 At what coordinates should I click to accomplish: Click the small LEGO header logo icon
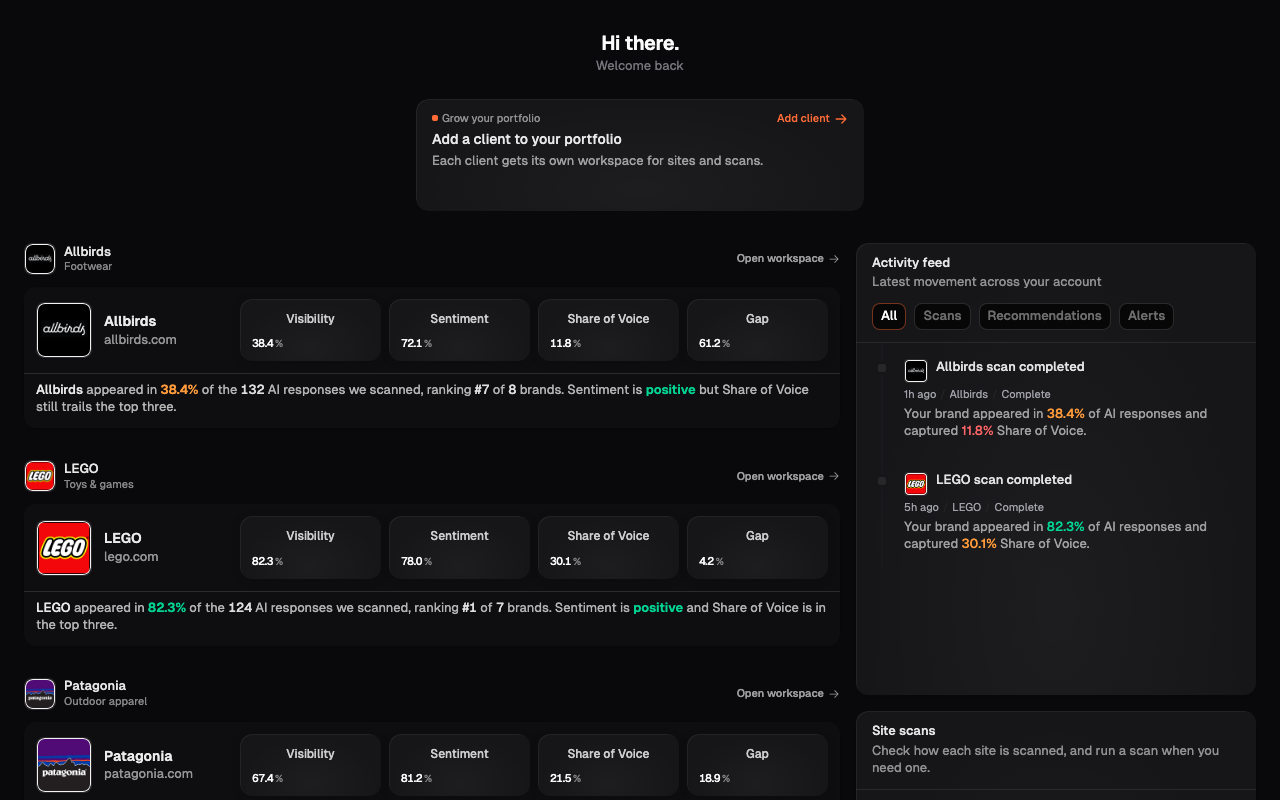coord(40,476)
